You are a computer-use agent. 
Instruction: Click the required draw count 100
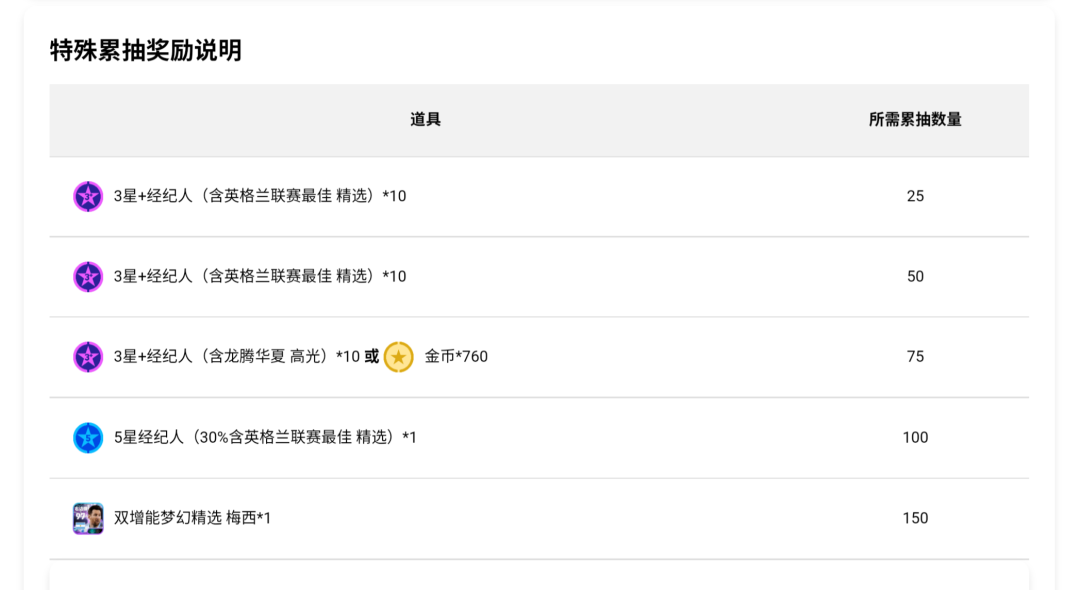tap(915, 437)
